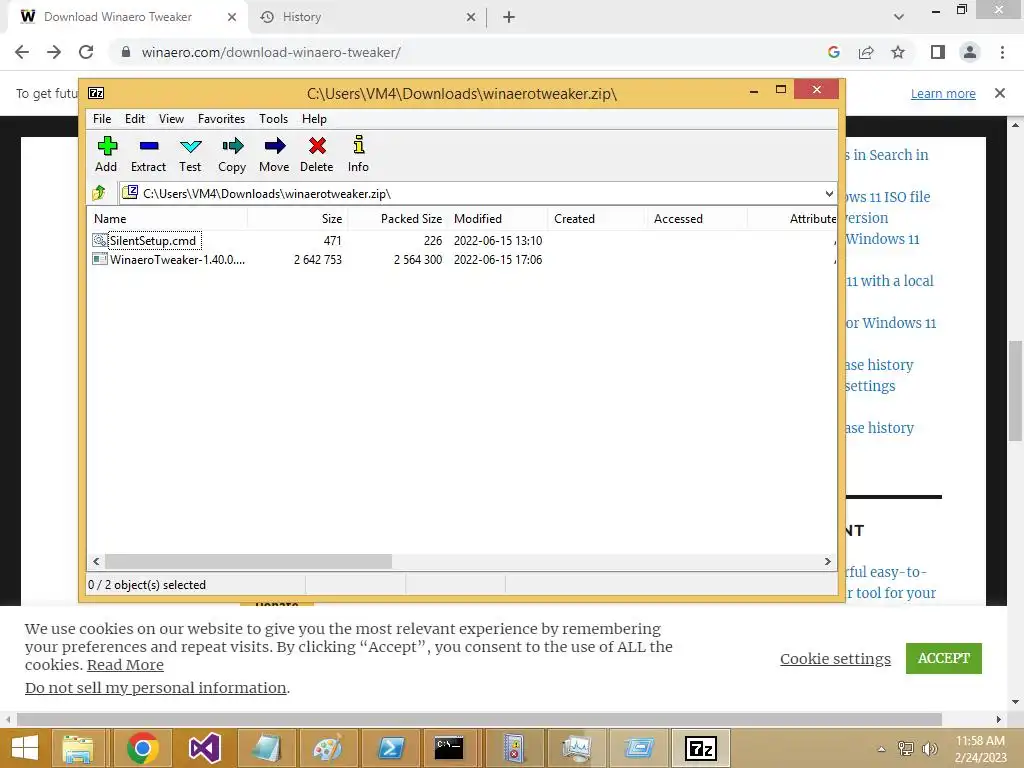Image resolution: width=1024 pixels, height=768 pixels.
Task: Open the Chrome profile menu
Action: (970, 52)
